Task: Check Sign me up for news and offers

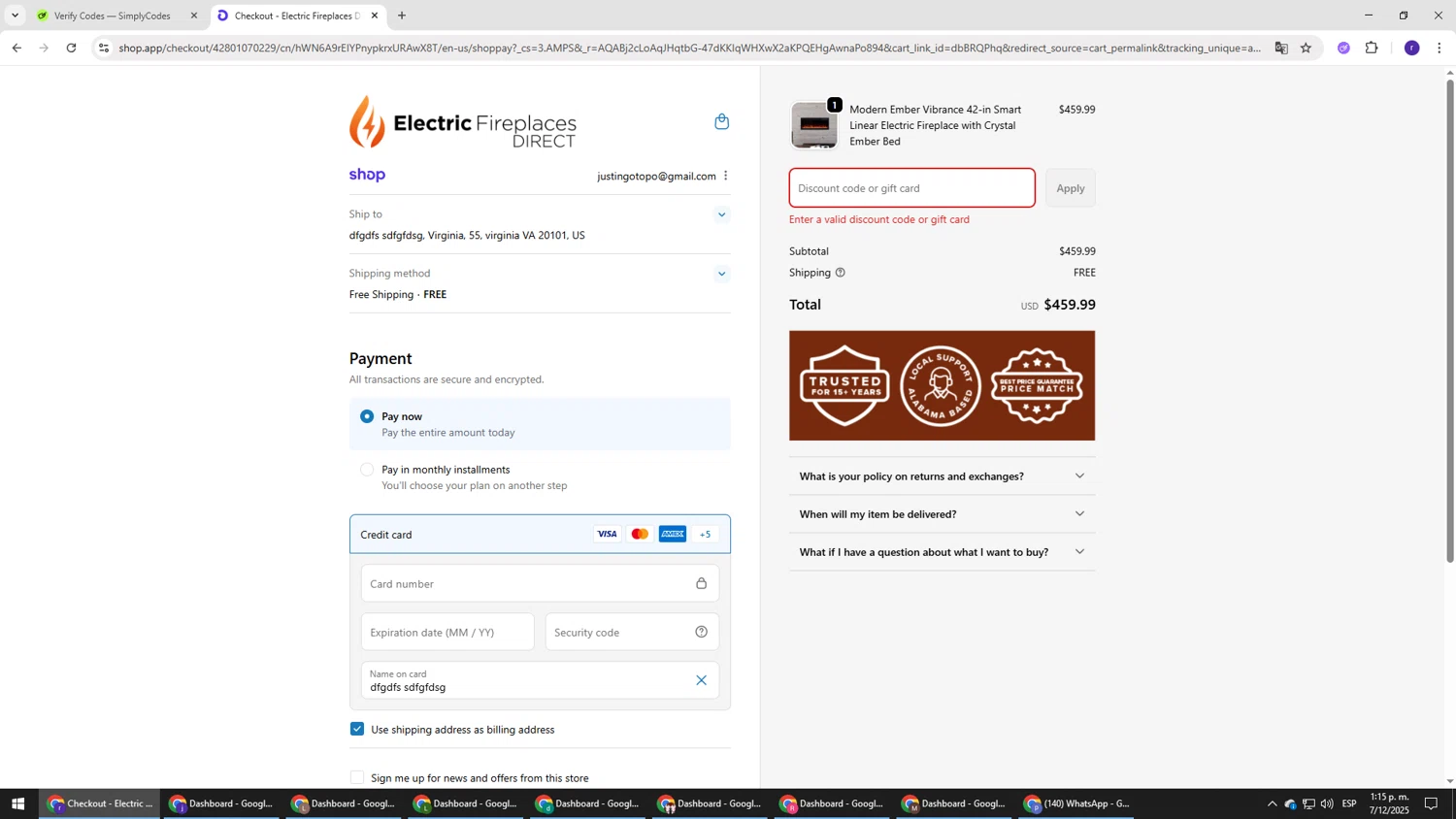Action: pos(357,777)
